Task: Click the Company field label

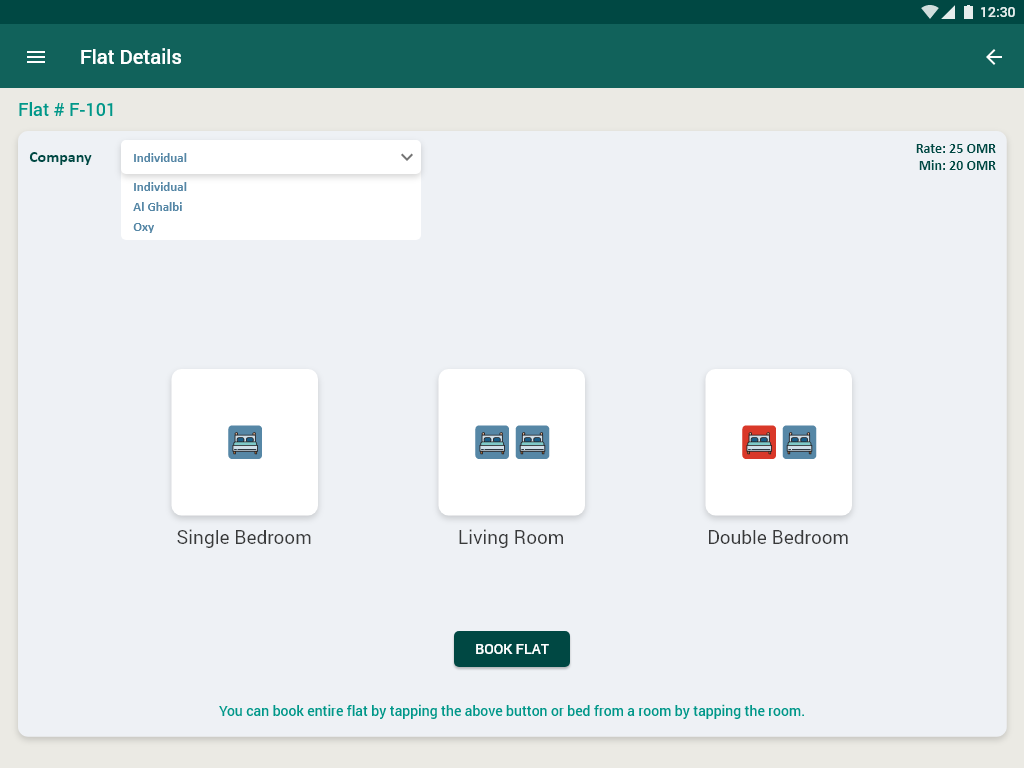Action: [x=60, y=157]
